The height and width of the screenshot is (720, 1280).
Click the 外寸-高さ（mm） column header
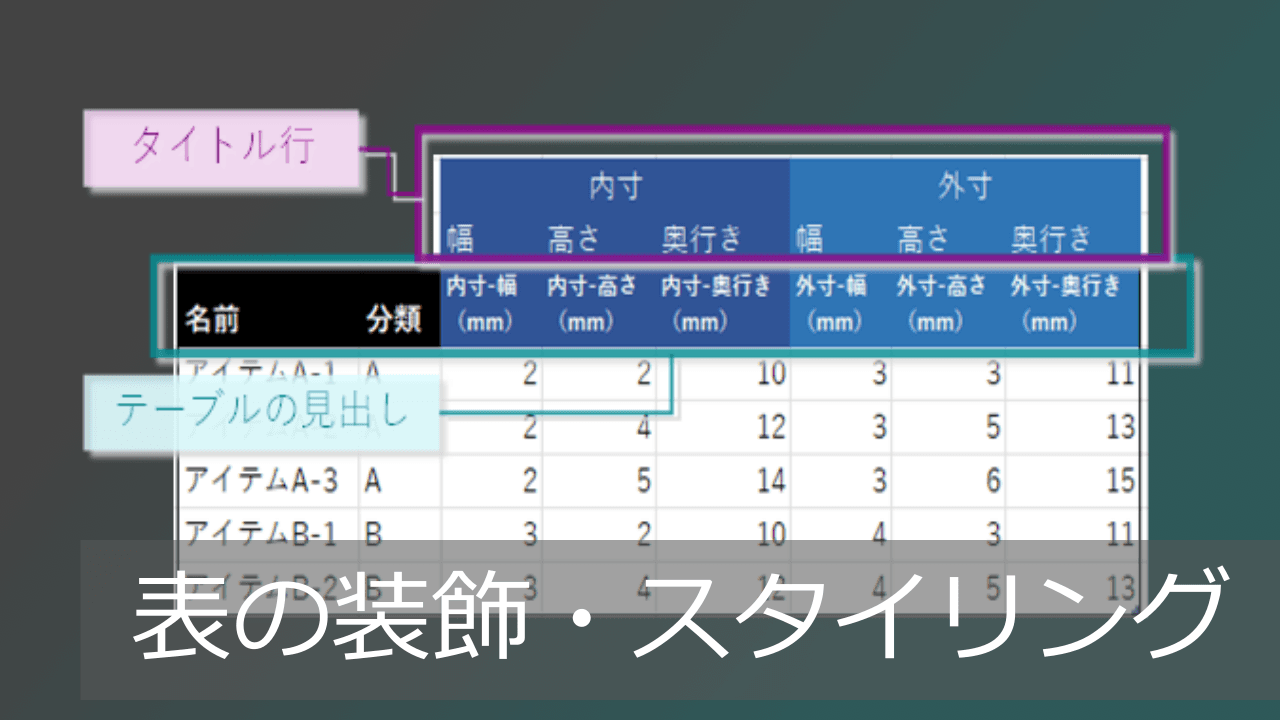point(938,303)
